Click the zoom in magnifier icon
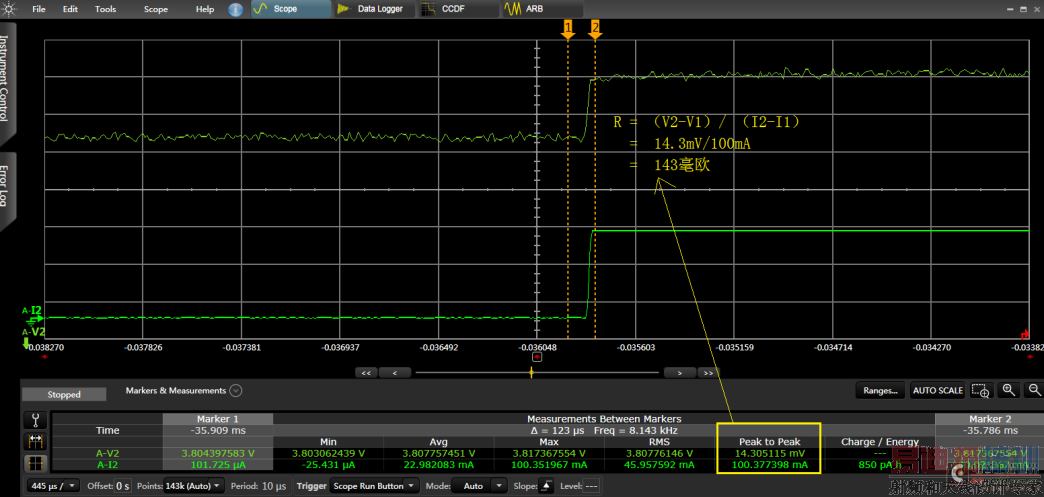 point(1009,390)
